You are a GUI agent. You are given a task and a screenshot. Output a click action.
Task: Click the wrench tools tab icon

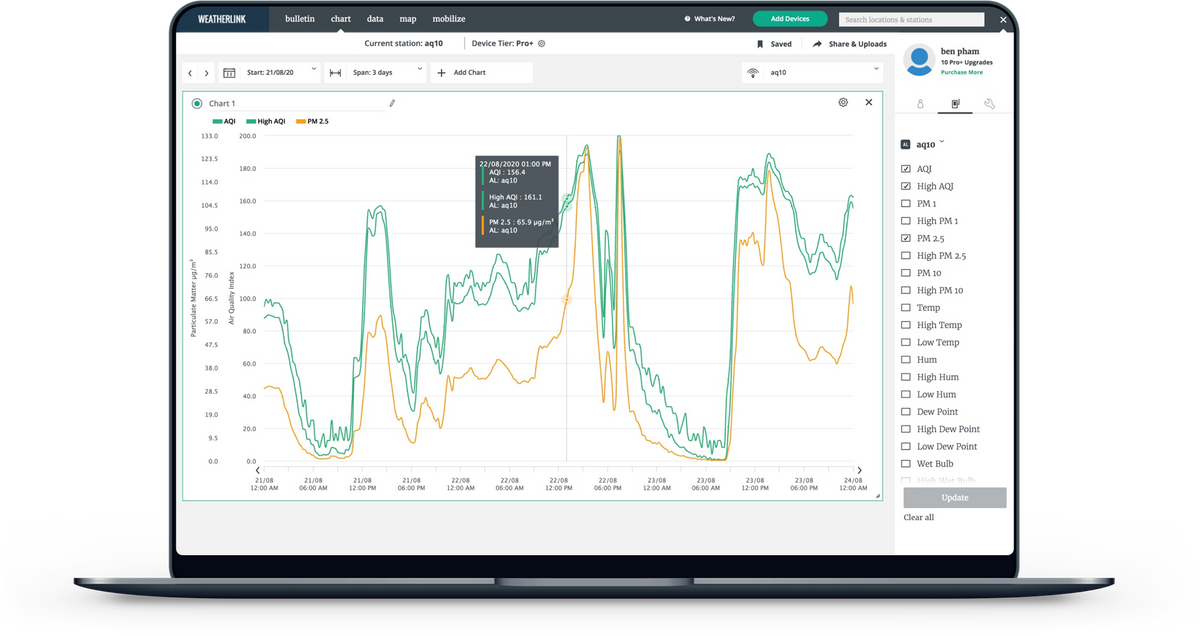coord(989,104)
